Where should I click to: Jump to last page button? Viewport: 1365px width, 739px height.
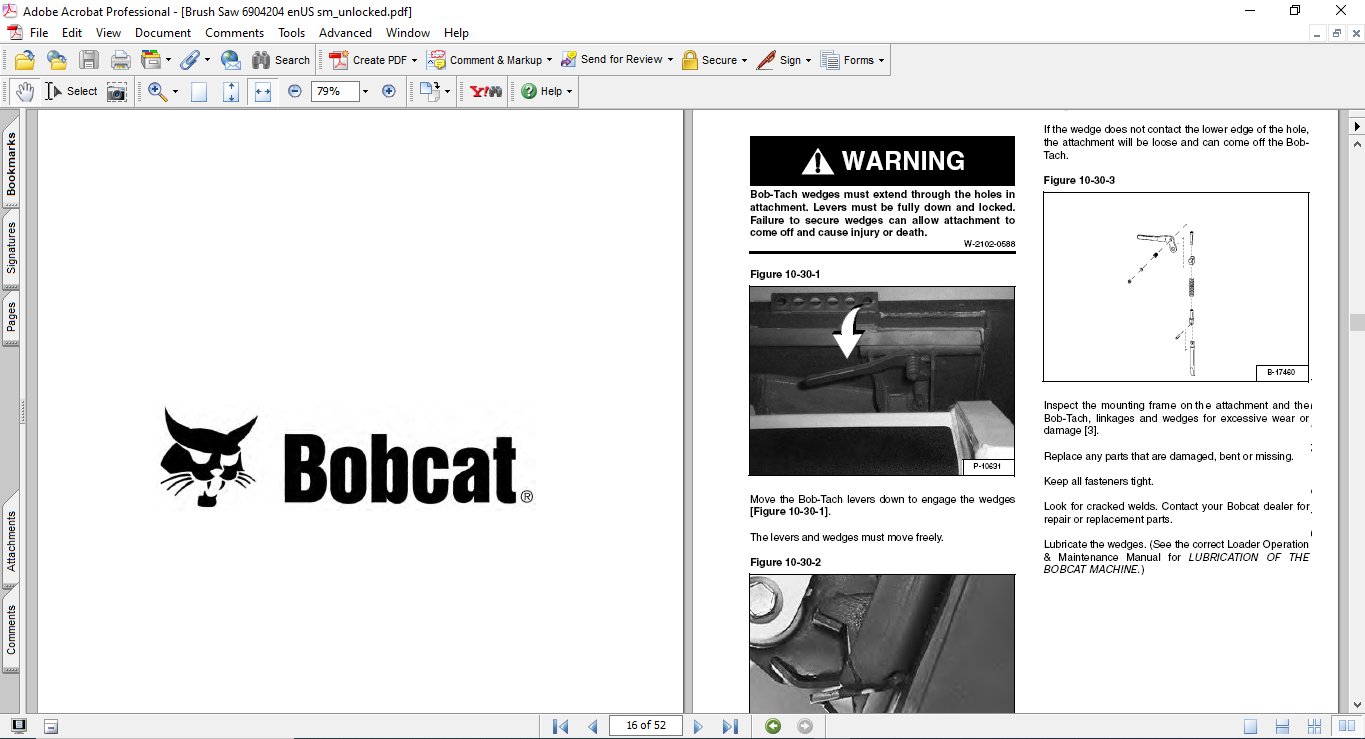(x=730, y=726)
